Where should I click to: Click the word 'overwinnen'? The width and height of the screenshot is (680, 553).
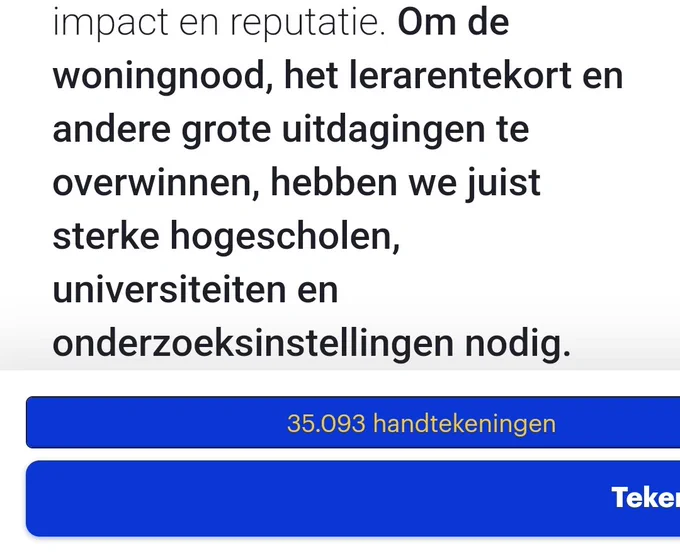point(153,184)
